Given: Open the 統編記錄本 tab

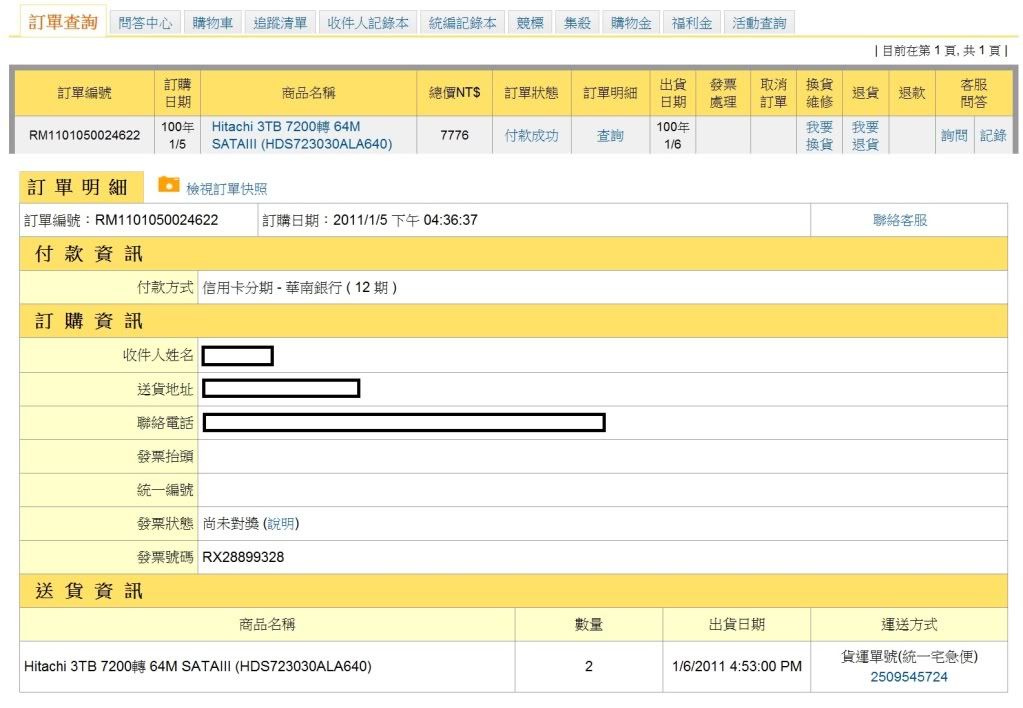Looking at the screenshot, I should pos(463,23).
